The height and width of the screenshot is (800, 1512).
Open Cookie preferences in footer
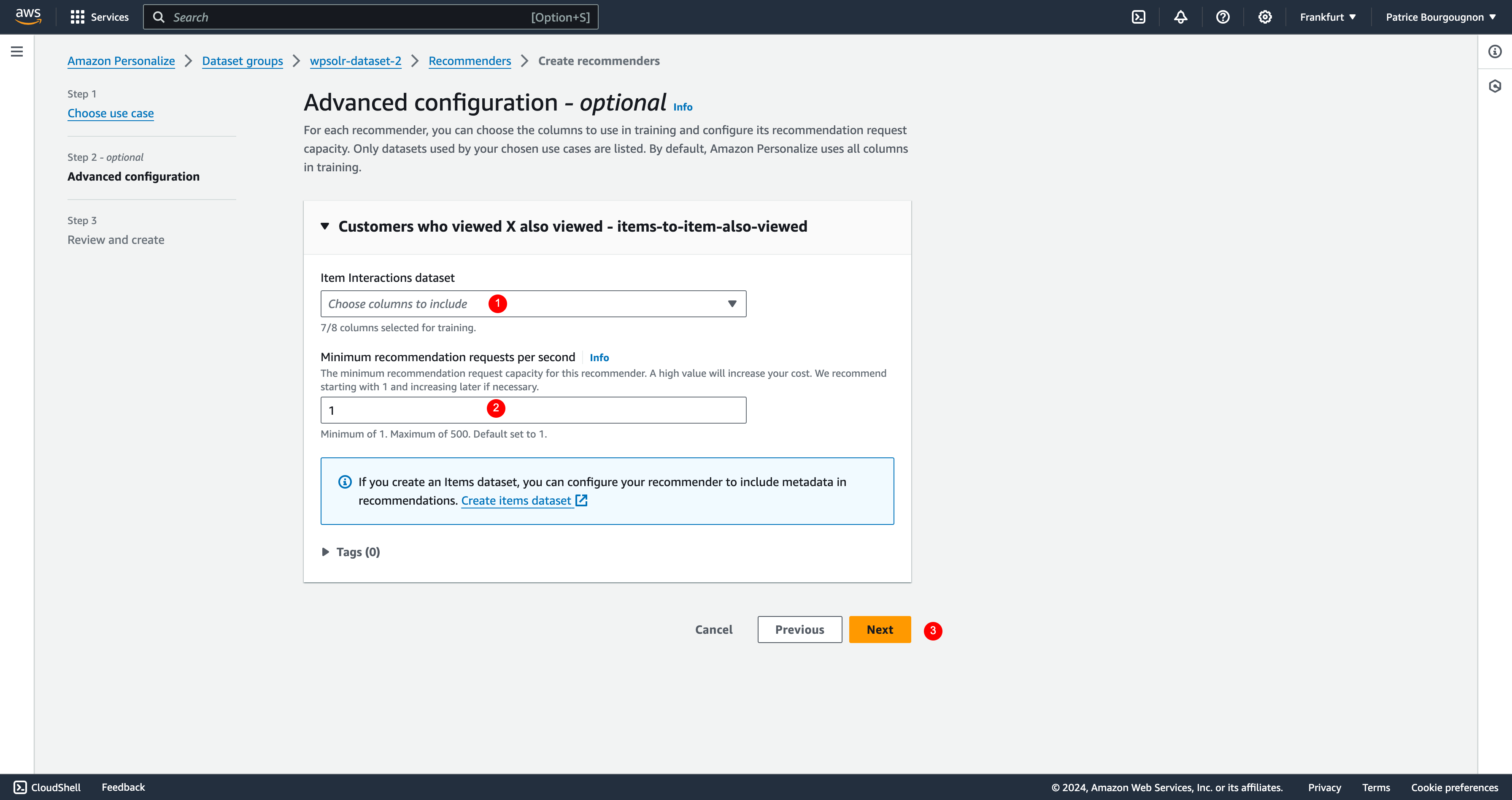1455,788
